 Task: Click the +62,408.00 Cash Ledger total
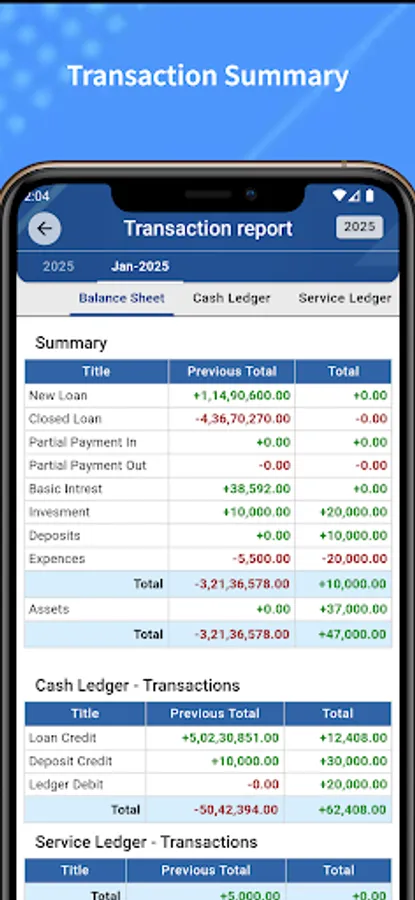352,810
